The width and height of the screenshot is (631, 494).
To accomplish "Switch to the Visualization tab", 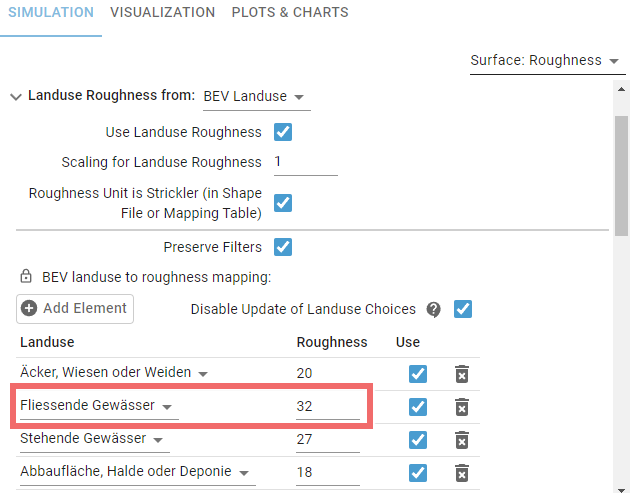I will (x=162, y=13).
